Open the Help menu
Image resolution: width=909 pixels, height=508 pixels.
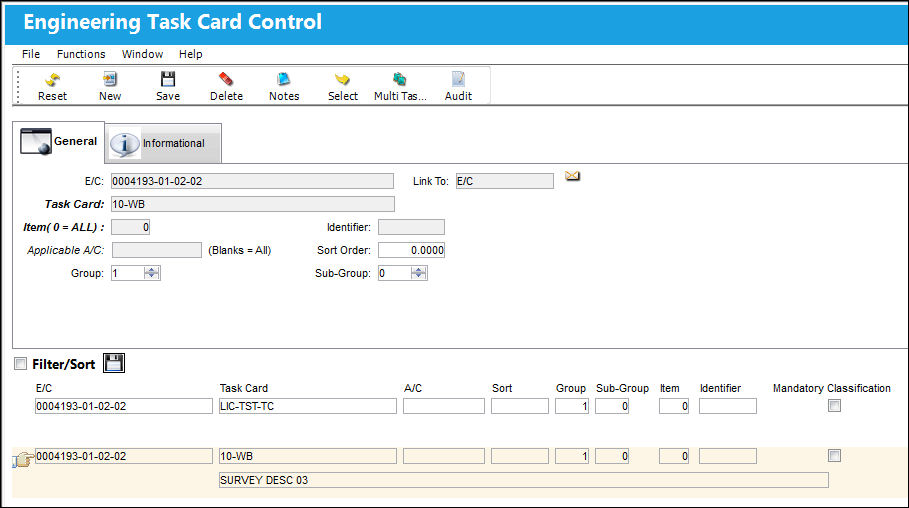pyautogui.click(x=190, y=54)
